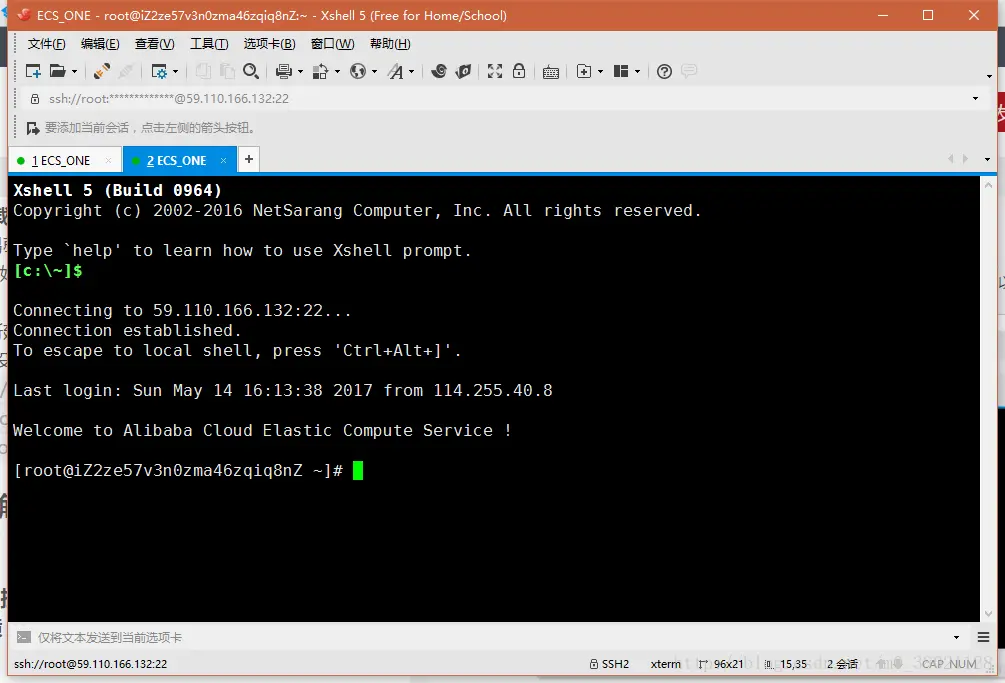1005x683 pixels.
Task: Click the Encoding globe icon
Action: pos(358,71)
